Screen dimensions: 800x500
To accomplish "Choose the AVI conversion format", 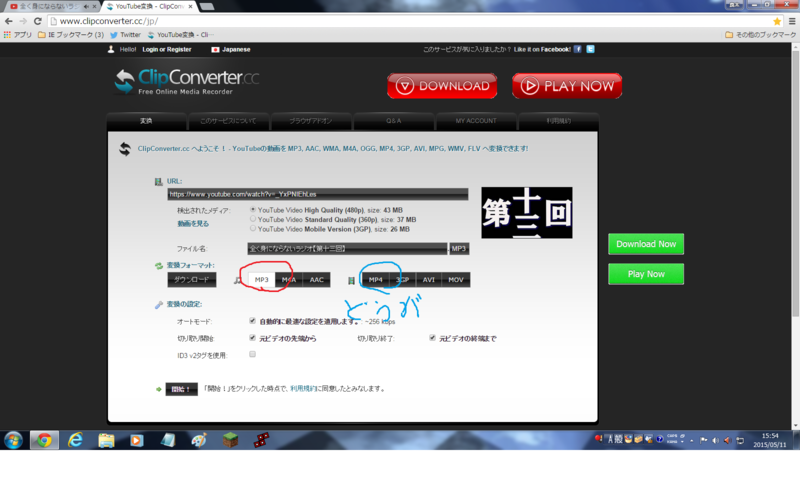I will coord(429,280).
